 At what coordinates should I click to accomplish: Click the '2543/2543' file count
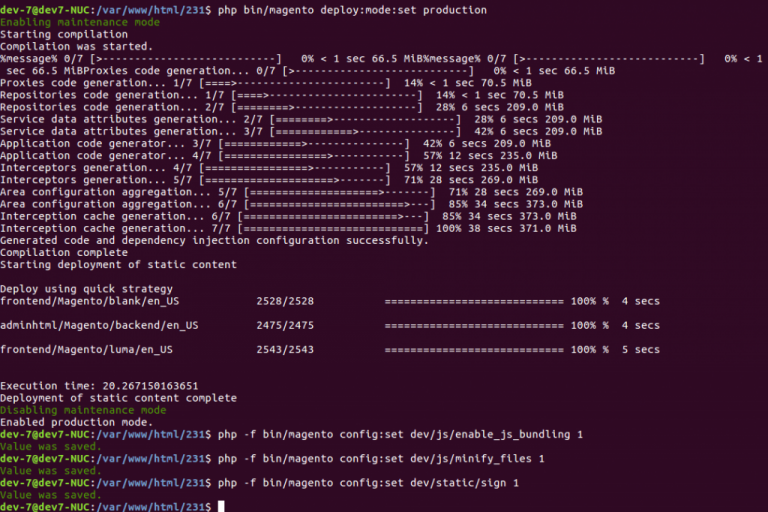(x=285, y=350)
